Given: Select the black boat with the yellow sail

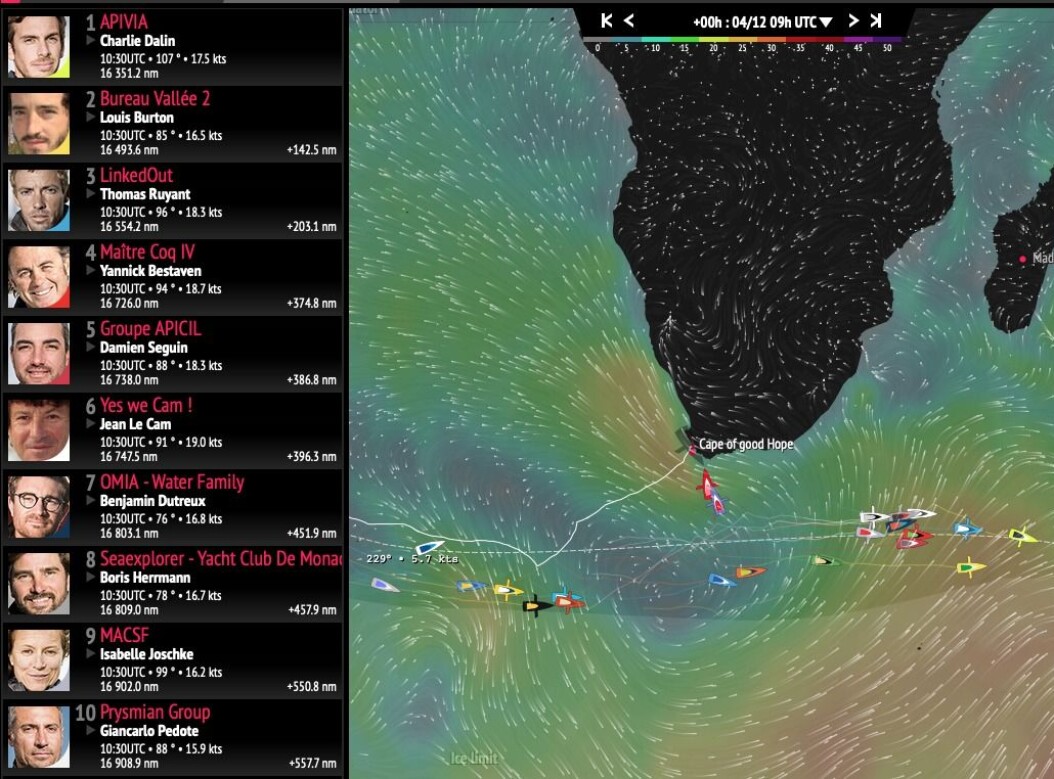Looking at the screenshot, I should (537, 606).
